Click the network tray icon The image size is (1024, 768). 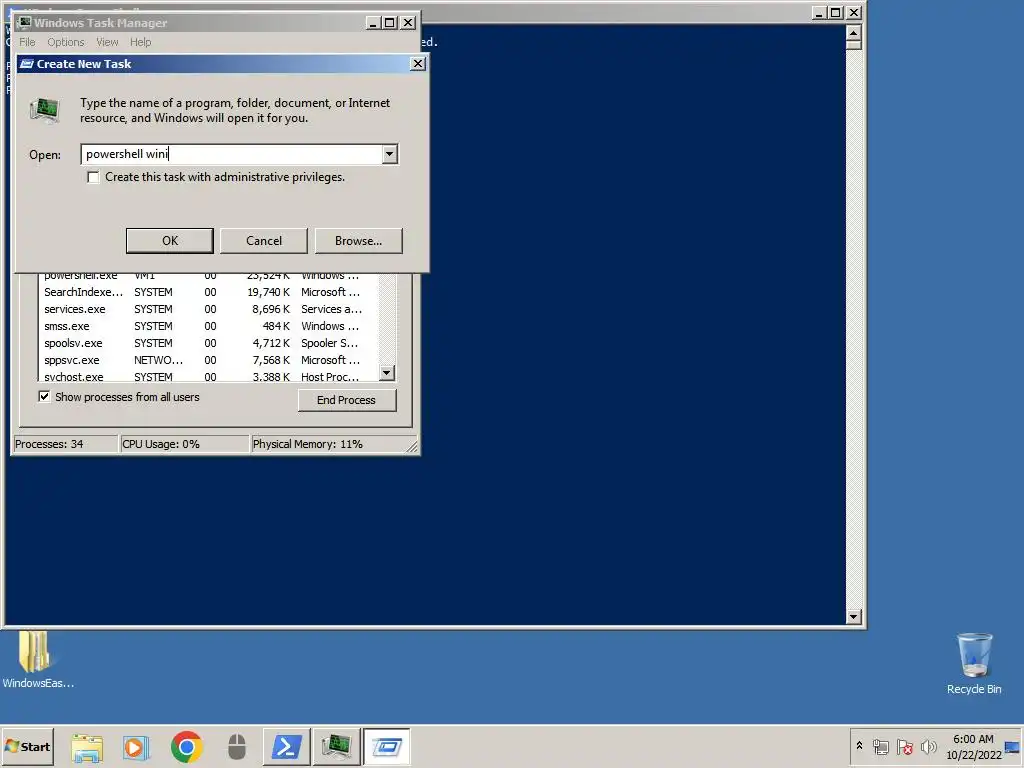point(881,746)
